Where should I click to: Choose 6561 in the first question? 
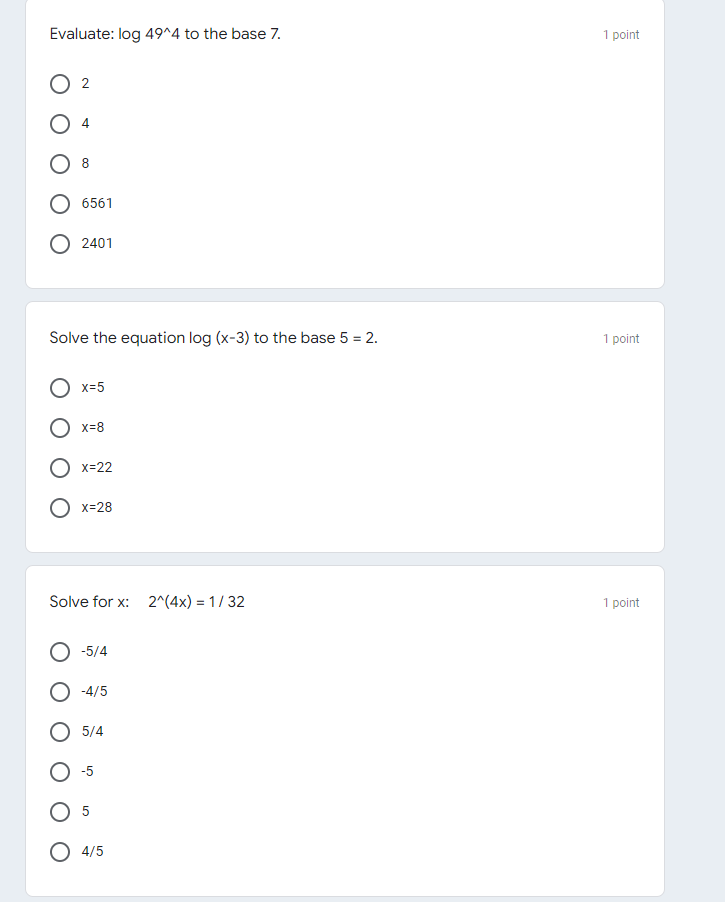(61, 204)
